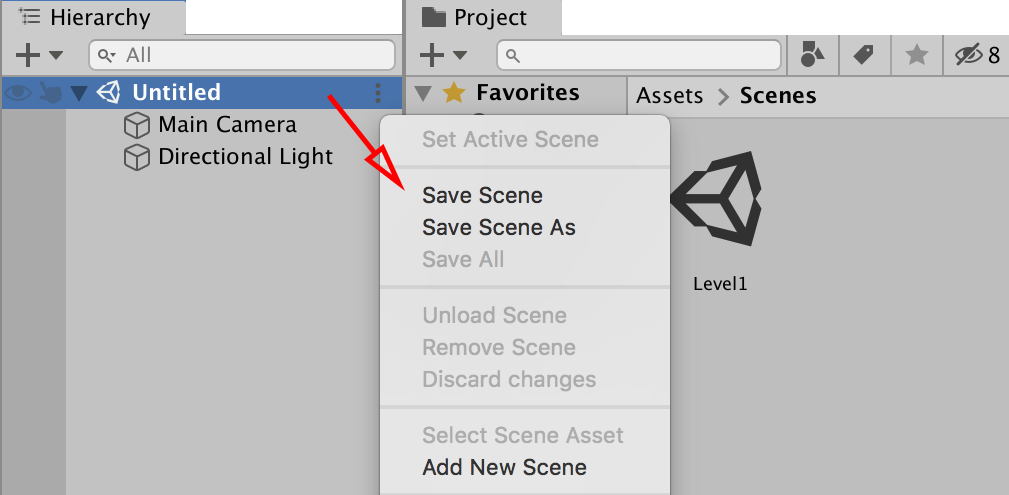Choose Save Scene from context menu
Viewport: 1009px width, 495px height.
point(482,195)
